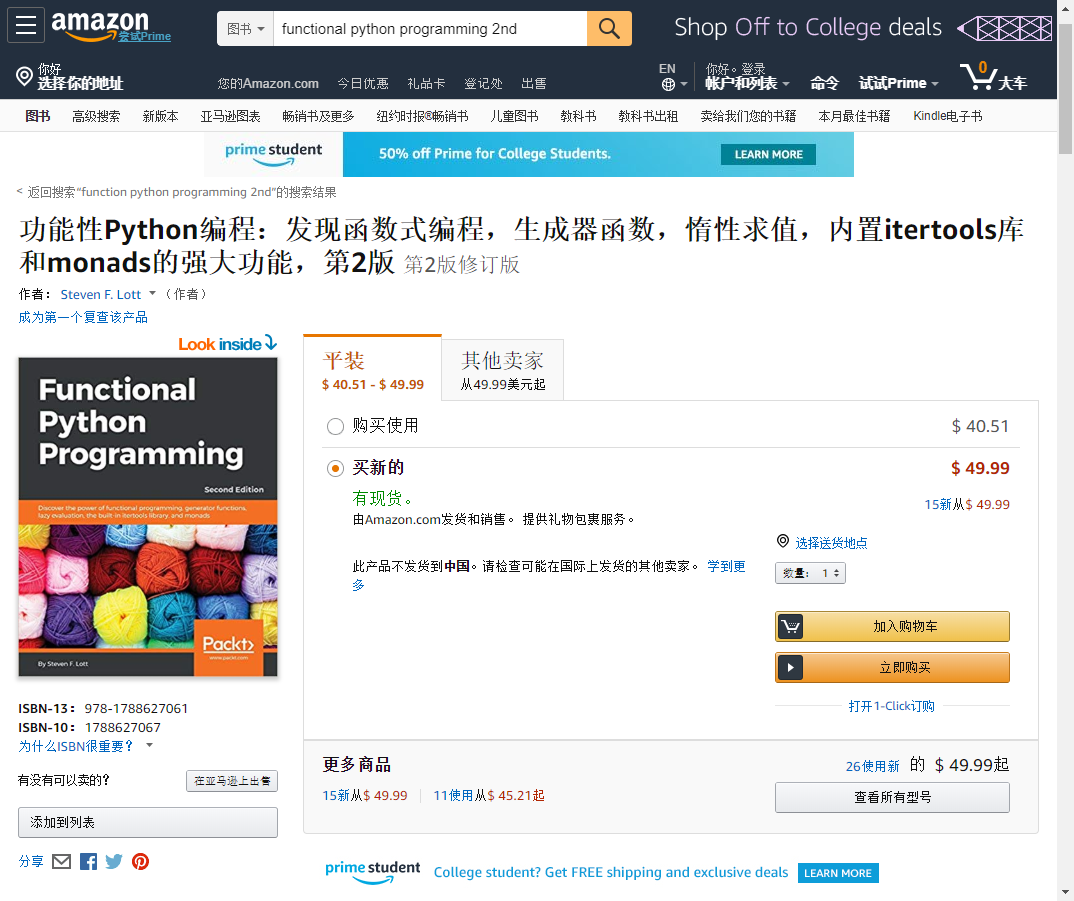The height and width of the screenshot is (901, 1074).
Task: Expand the author Steven F. Lott dropdown arrow
Action: tap(152, 293)
